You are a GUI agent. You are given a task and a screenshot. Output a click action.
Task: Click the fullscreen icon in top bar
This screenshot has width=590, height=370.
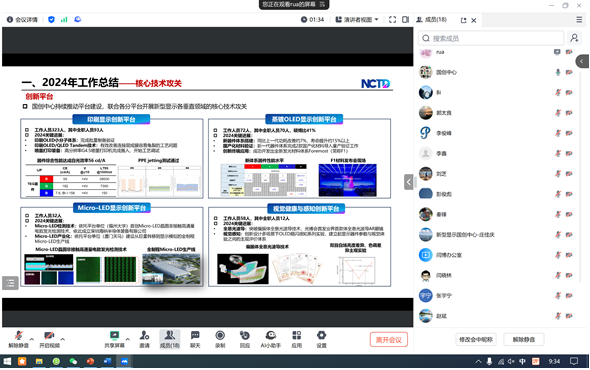click(392, 20)
